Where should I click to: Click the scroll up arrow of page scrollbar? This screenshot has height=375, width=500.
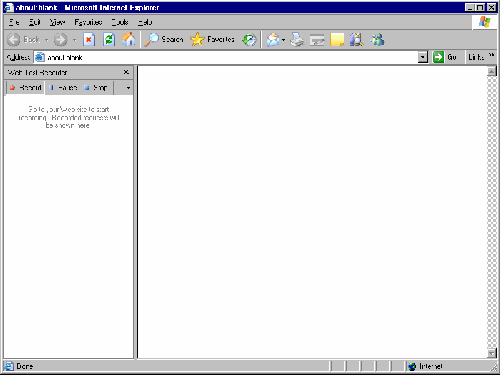pyautogui.click(x=492, y=71)
